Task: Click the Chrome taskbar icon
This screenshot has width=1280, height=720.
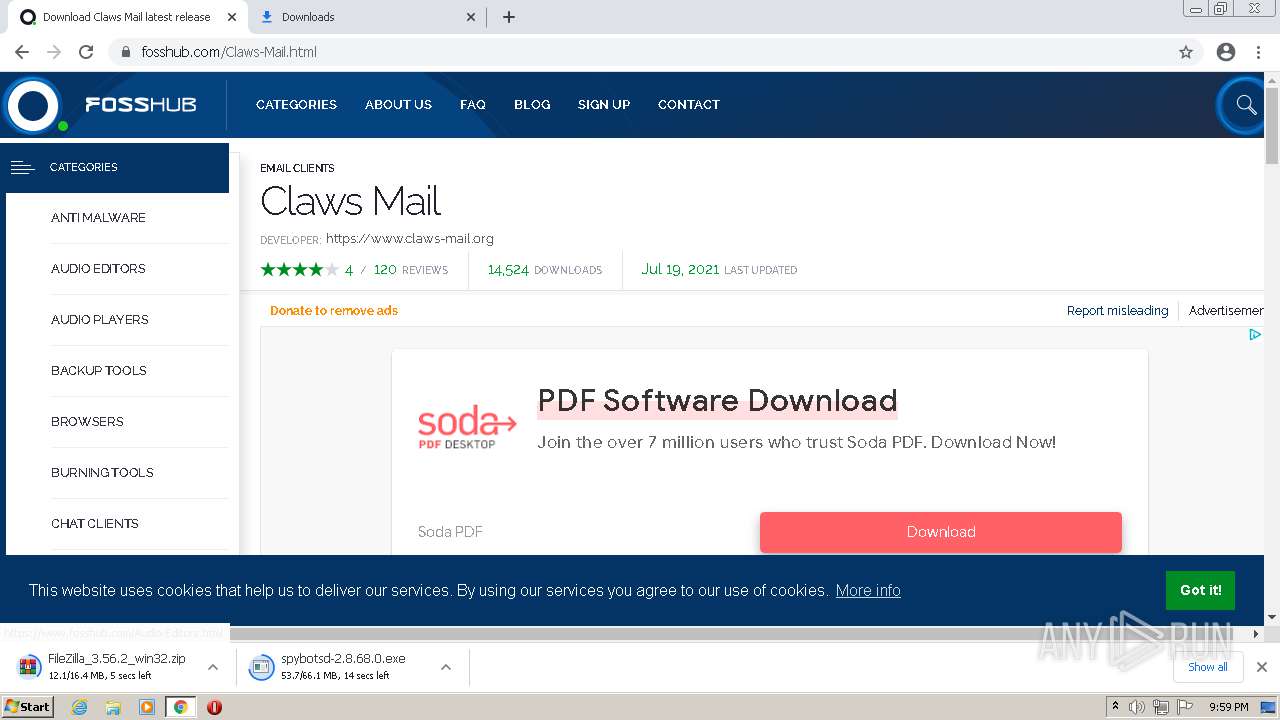Action: tap(180, 707)
